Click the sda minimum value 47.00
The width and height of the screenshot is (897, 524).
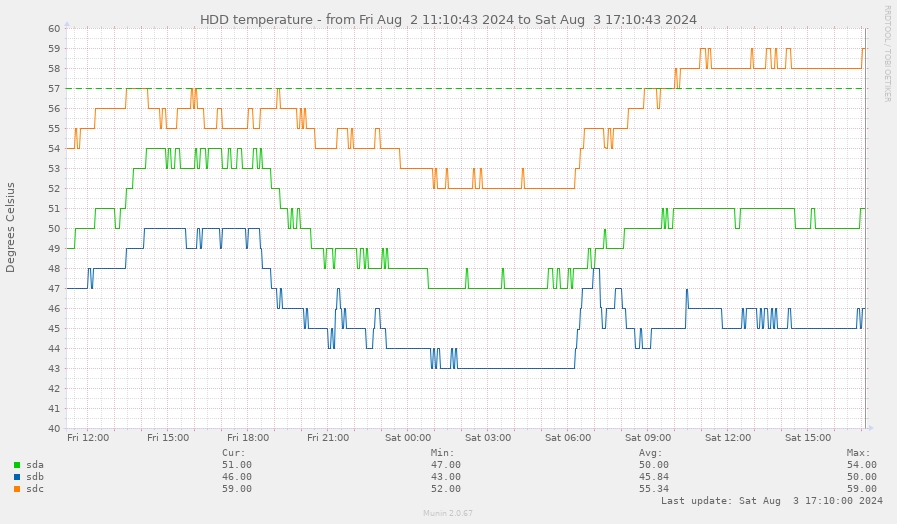click(445, 465)
